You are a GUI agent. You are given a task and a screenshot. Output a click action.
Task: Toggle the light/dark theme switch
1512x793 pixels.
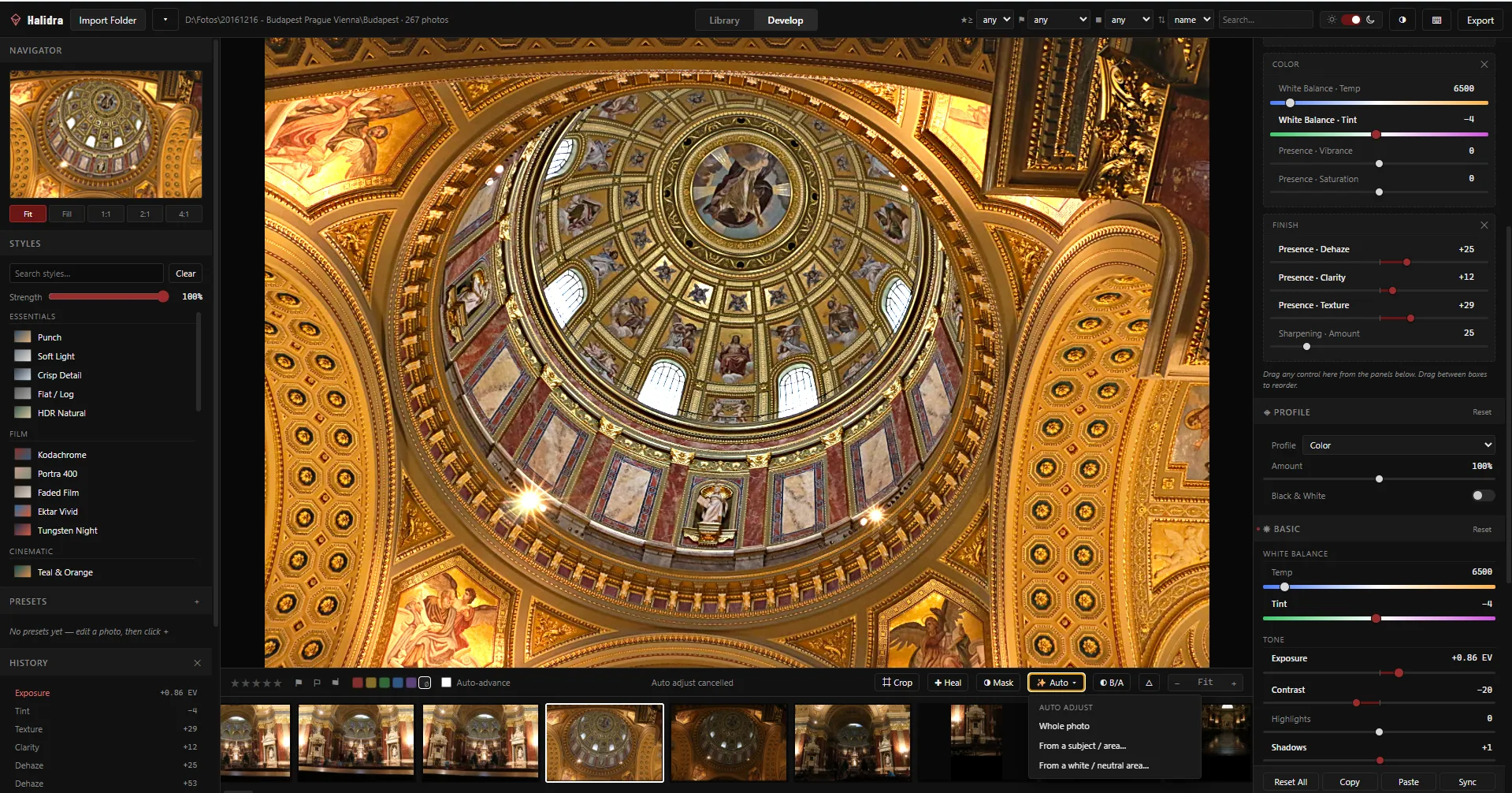click(x=1350, y=20)
